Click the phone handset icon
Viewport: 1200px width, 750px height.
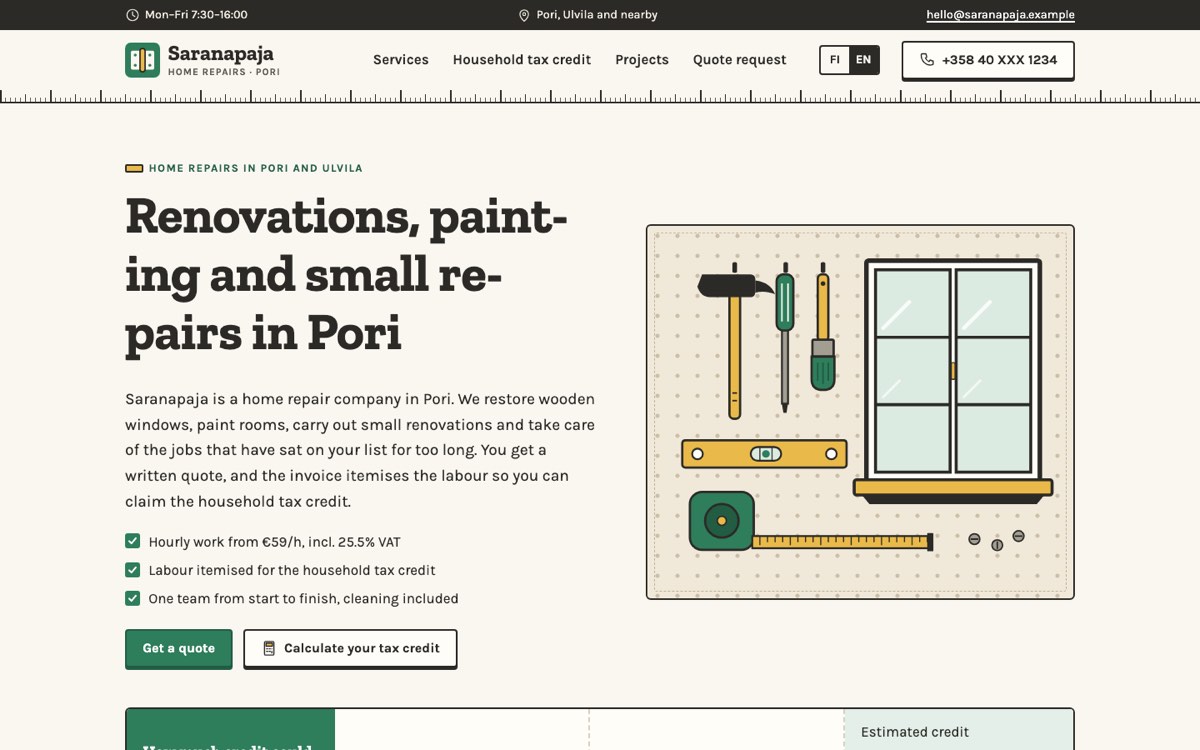(x=927, y=60)
